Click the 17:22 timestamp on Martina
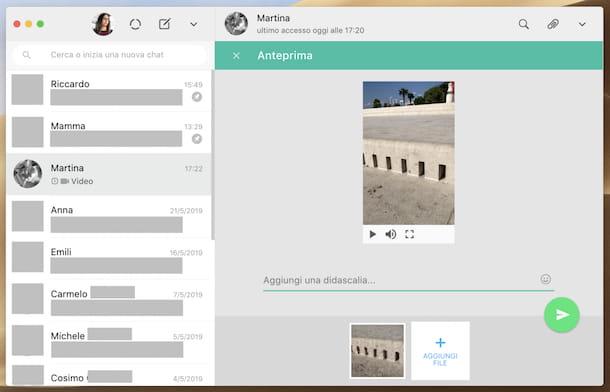 [x=194, y=169]
